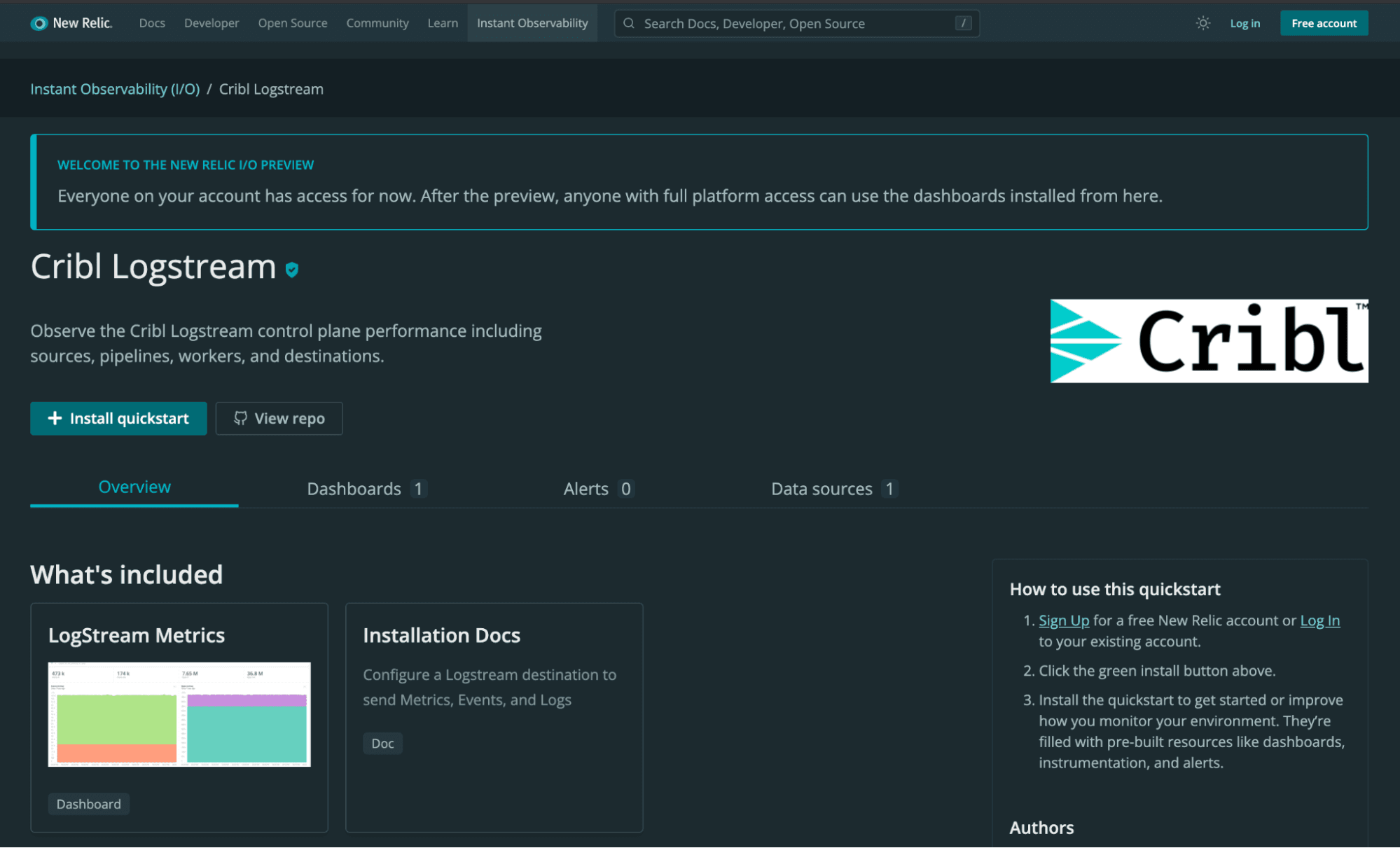
Task: Click the slash keyboard shortcut badge
Action: point(963,23)
